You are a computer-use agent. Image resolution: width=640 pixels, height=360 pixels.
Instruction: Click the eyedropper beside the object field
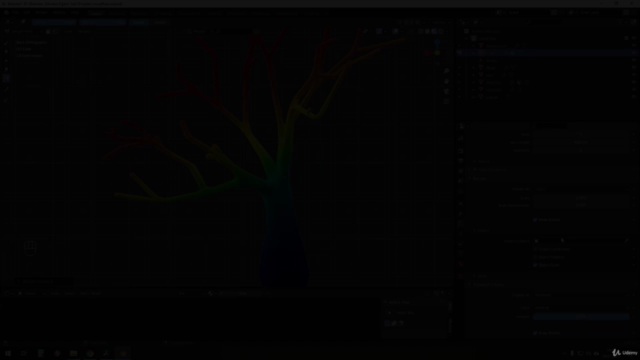[627, 241]
